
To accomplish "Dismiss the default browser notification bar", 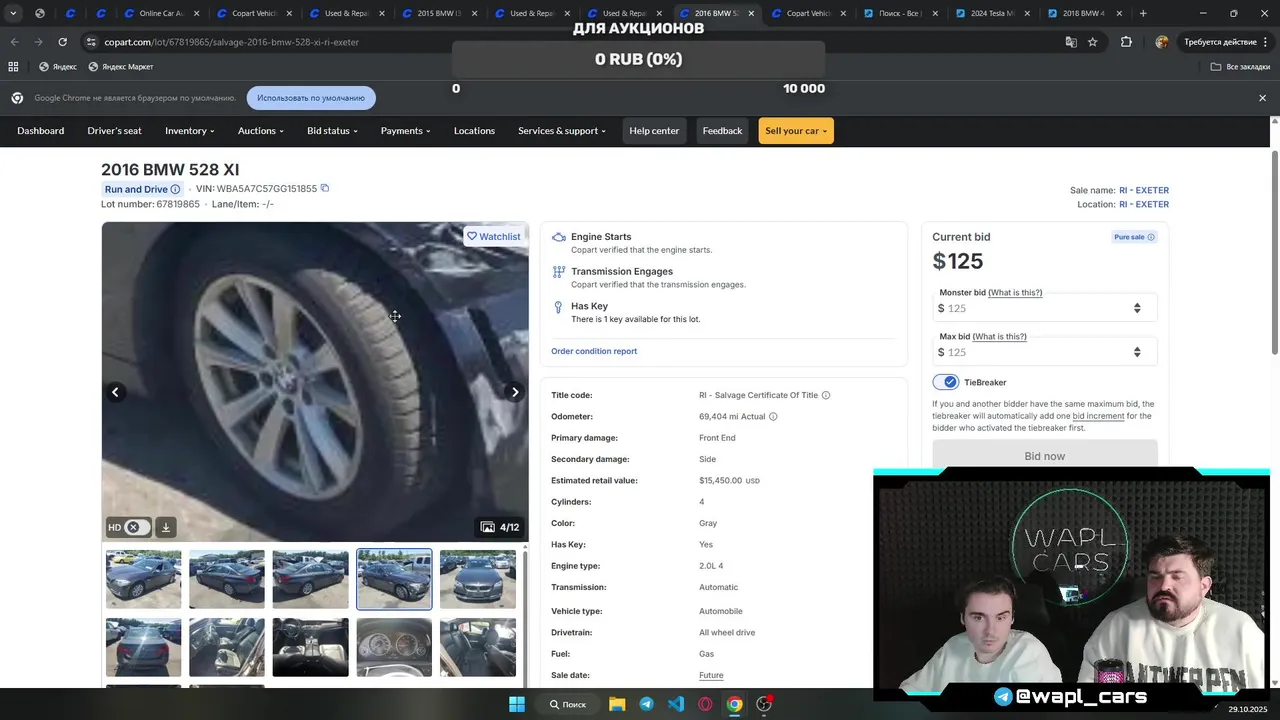I will click(1262, 98).
